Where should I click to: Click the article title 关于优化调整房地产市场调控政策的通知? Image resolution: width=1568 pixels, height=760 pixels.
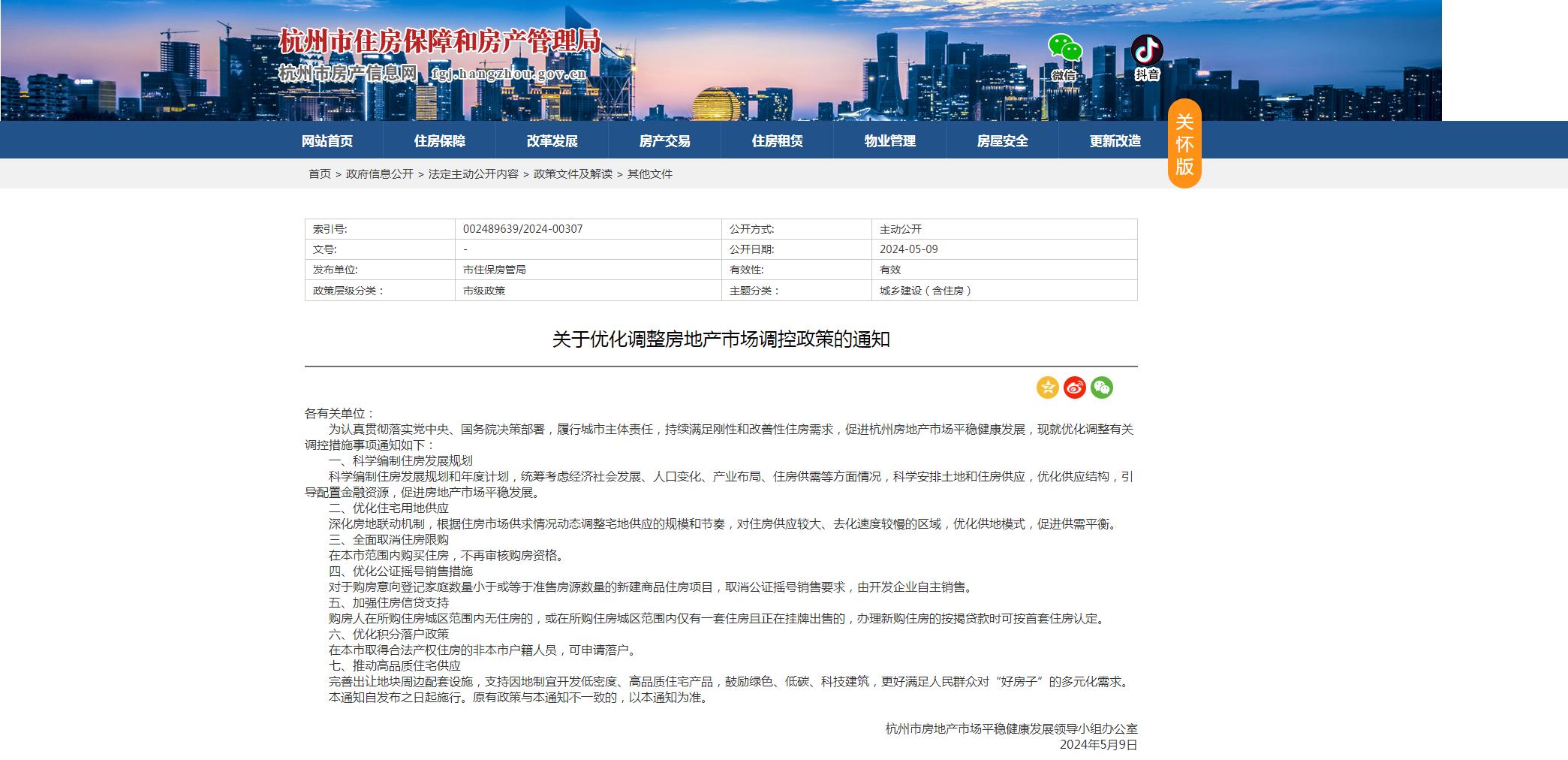(721, 339)
